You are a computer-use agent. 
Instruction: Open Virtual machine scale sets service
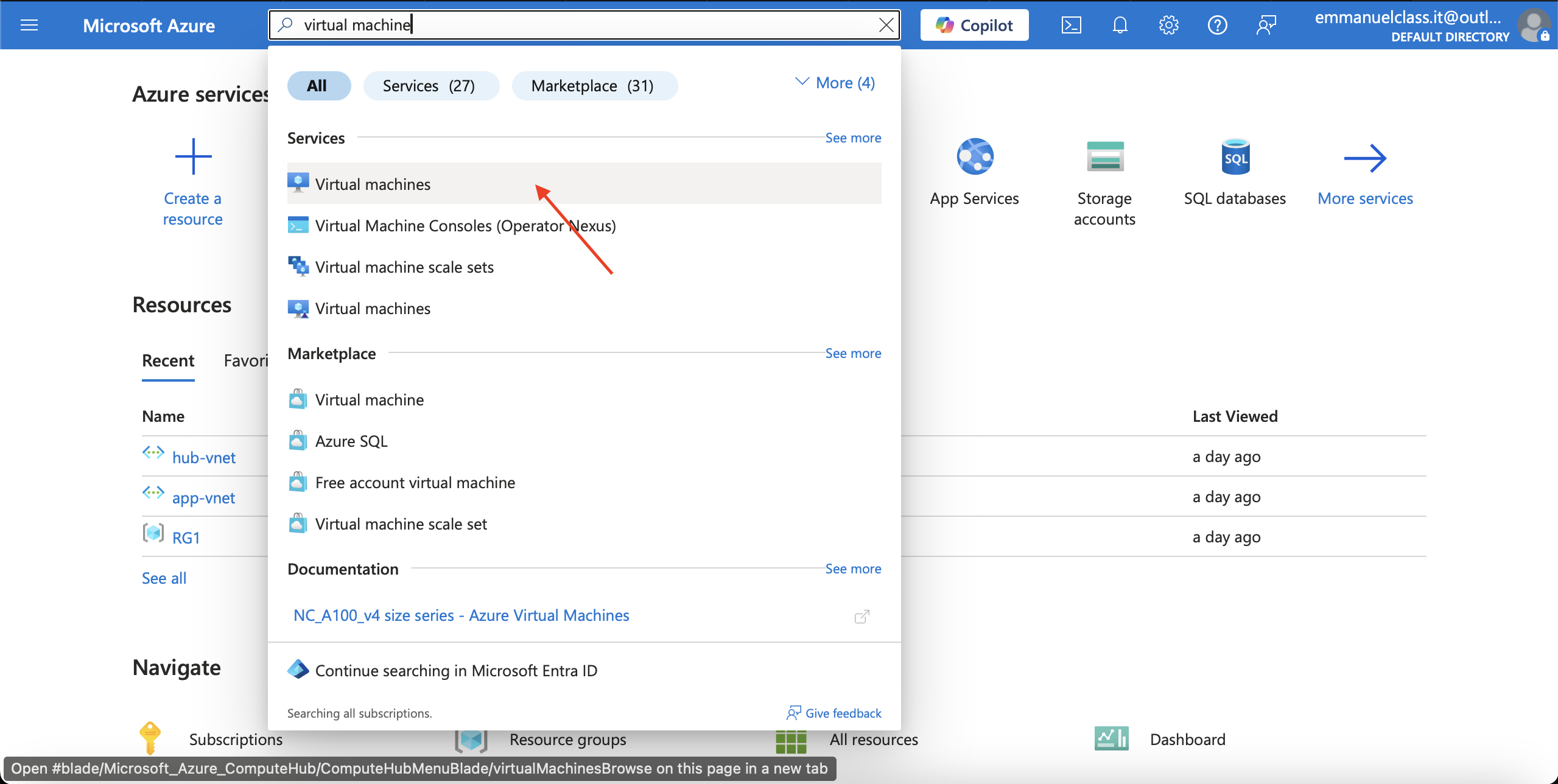point(584,267)
